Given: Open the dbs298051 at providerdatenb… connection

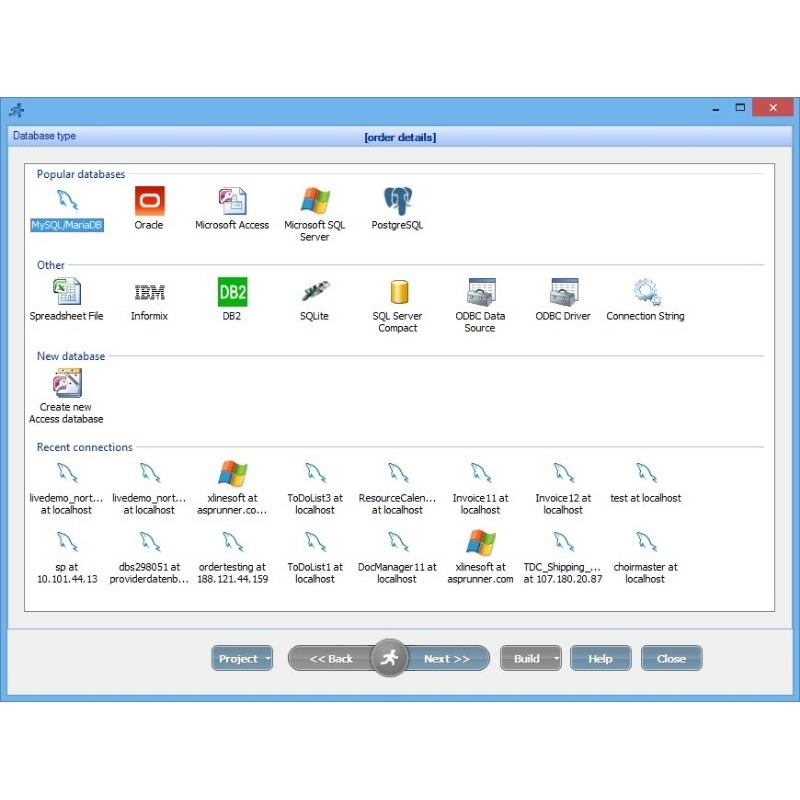Looking at the screenshot, I should click(149, 556).
